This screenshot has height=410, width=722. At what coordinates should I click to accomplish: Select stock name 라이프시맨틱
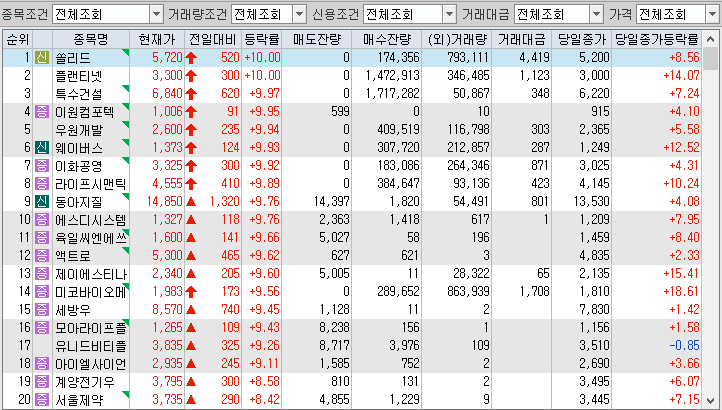point(90,183)
